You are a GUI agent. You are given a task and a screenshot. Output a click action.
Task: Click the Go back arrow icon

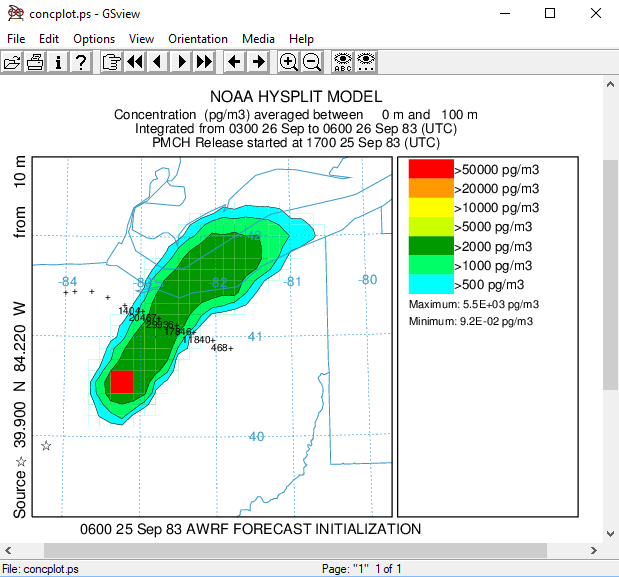[235, 62]
